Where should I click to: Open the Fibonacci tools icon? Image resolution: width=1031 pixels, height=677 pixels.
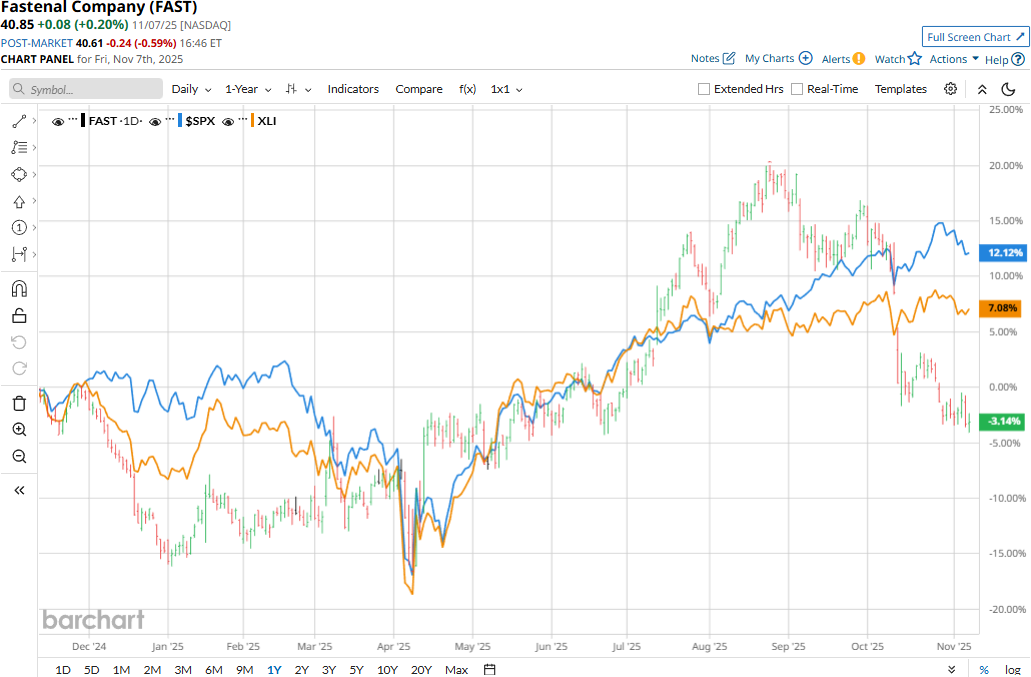19,148
